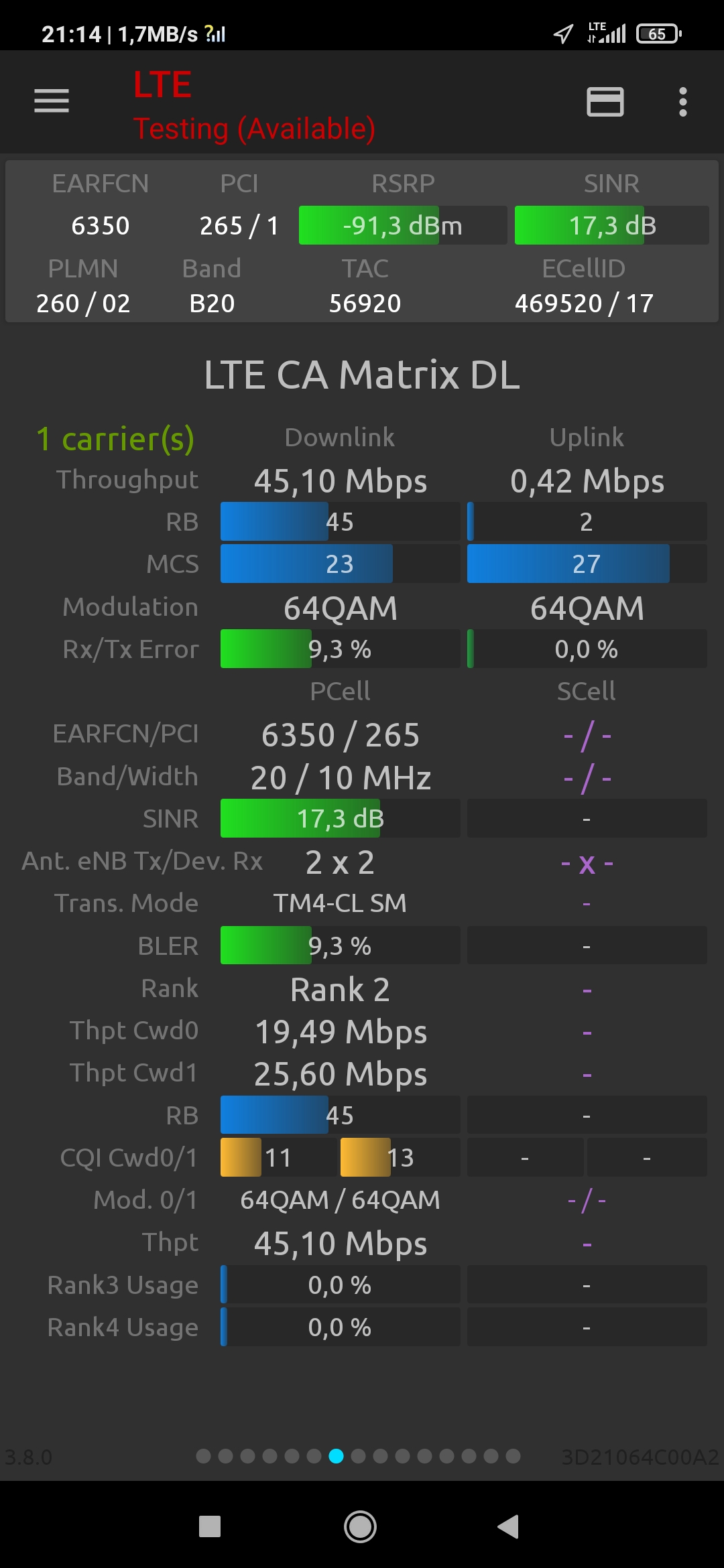
Task: Tap the red LTE Testing title
Action: point(253,106)
